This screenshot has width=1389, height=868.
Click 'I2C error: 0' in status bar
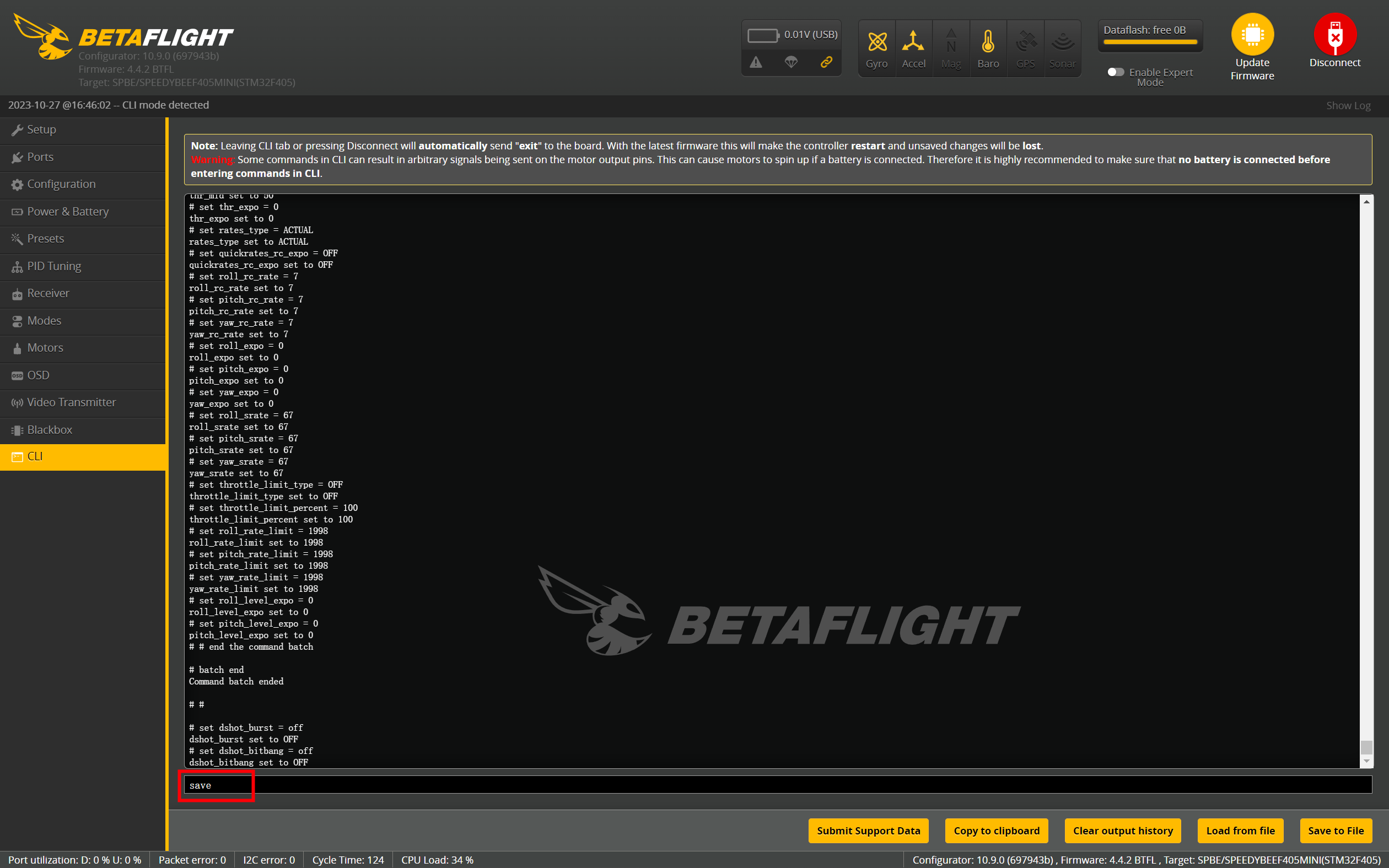pyautogui.click(x=269, y=860)
